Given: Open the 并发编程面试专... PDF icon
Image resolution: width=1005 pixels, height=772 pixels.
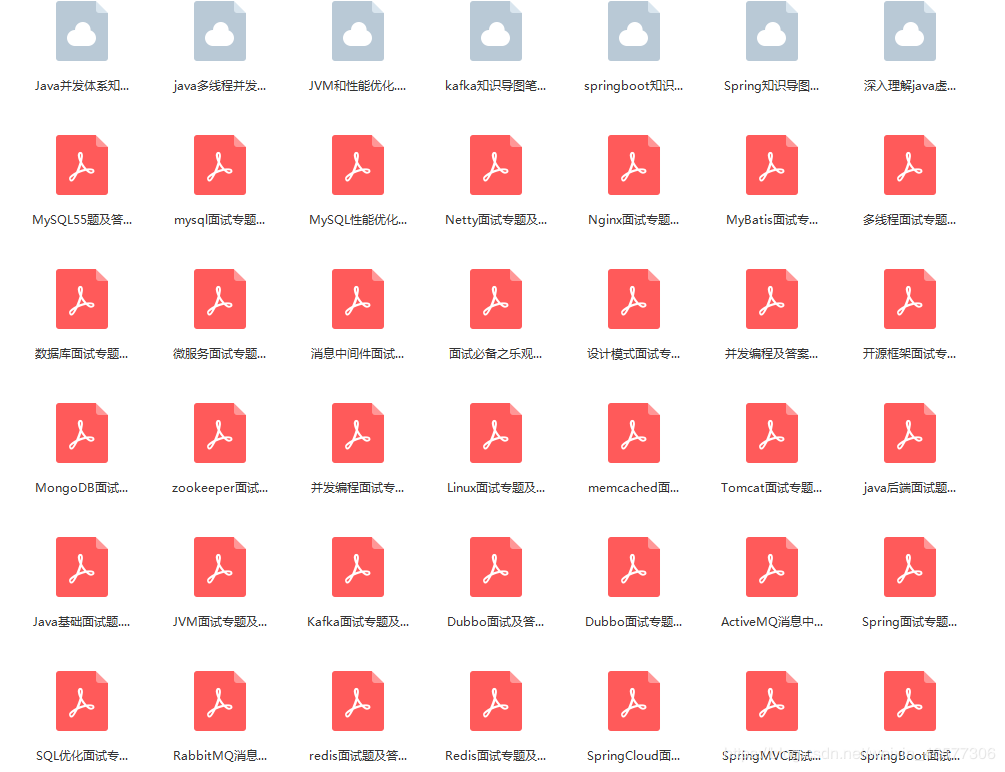Looking at the screenshot, I should (358, 433).
